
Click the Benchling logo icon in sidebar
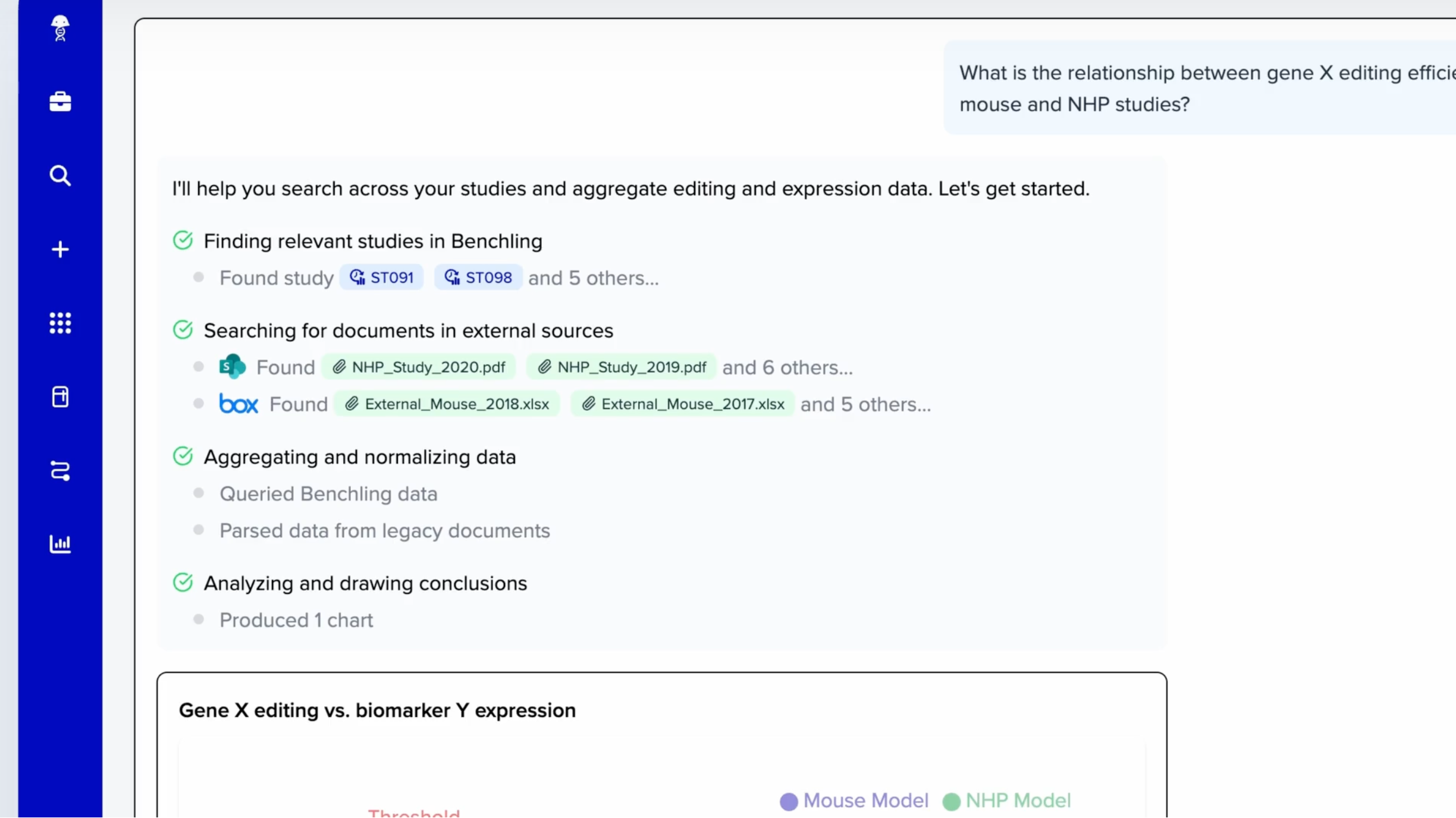pos(60,28)
